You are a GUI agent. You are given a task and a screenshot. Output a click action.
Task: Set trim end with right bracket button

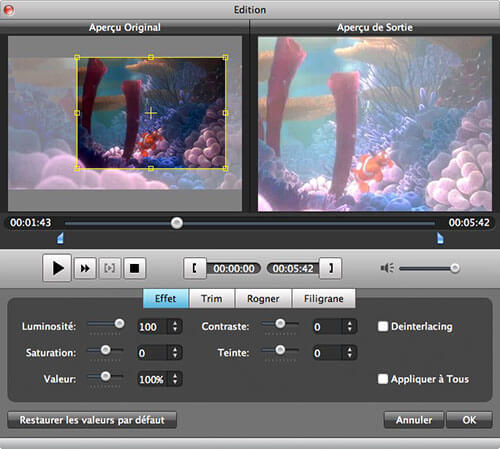point(330,268)
